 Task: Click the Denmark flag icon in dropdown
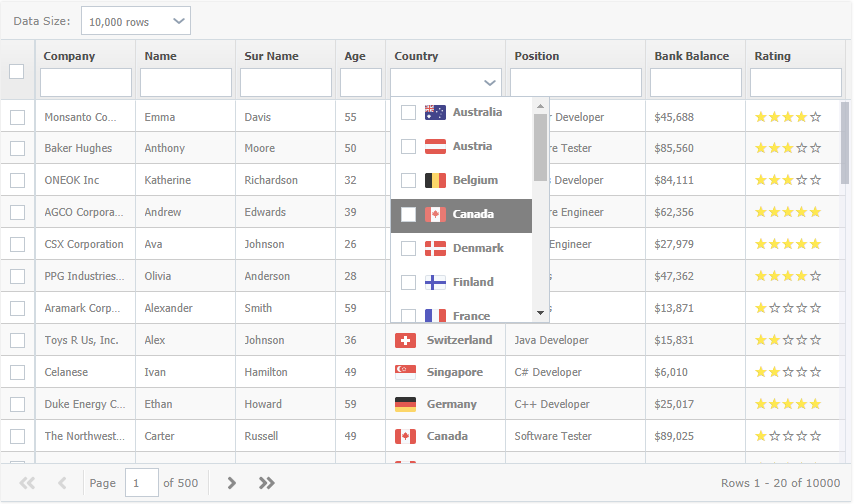435,248
